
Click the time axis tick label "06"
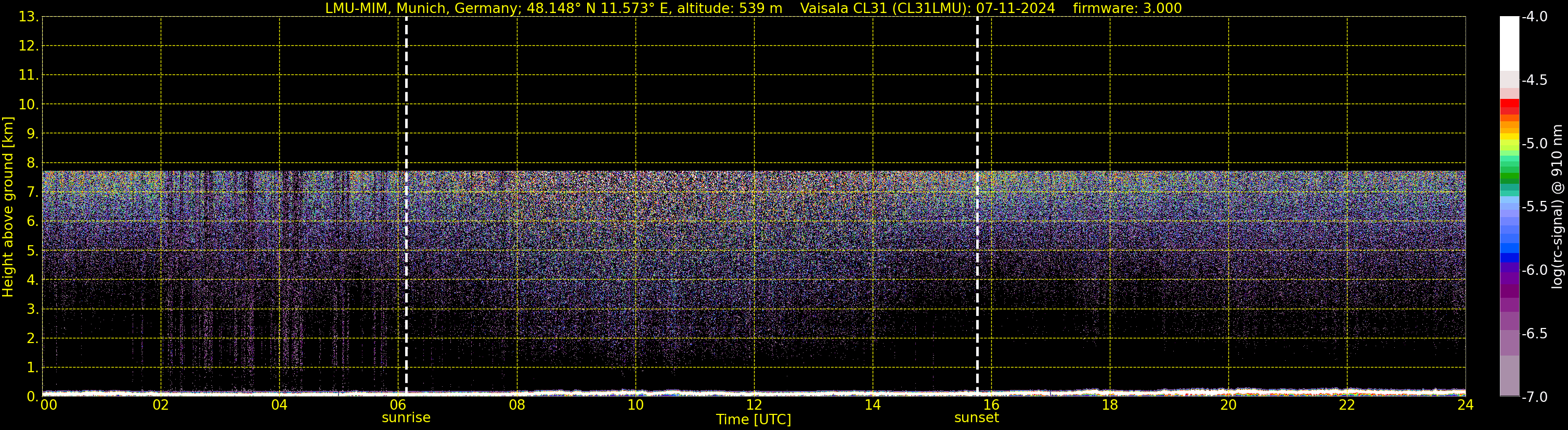398,405
